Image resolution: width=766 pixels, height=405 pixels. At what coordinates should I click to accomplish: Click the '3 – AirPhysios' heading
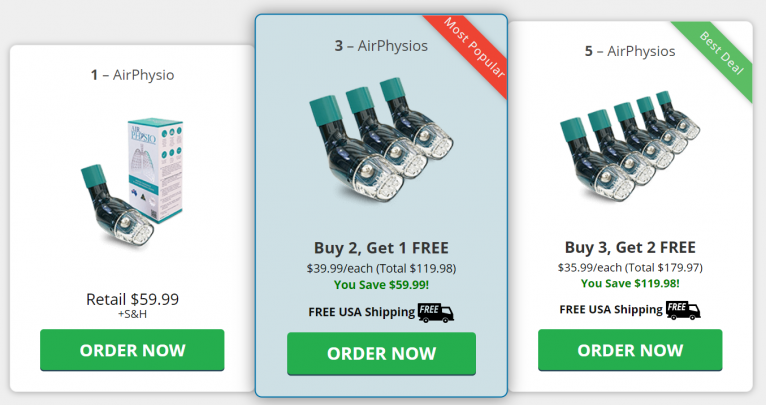point(381,46)
